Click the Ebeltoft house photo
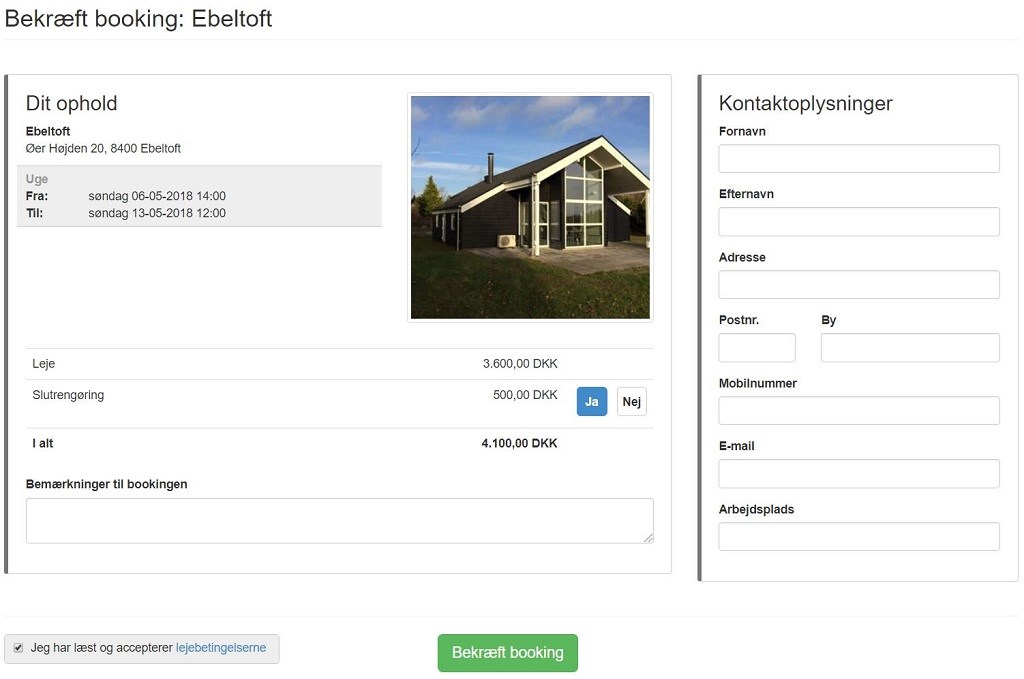This screenshot has width=1024, height=679. [530, 208]
